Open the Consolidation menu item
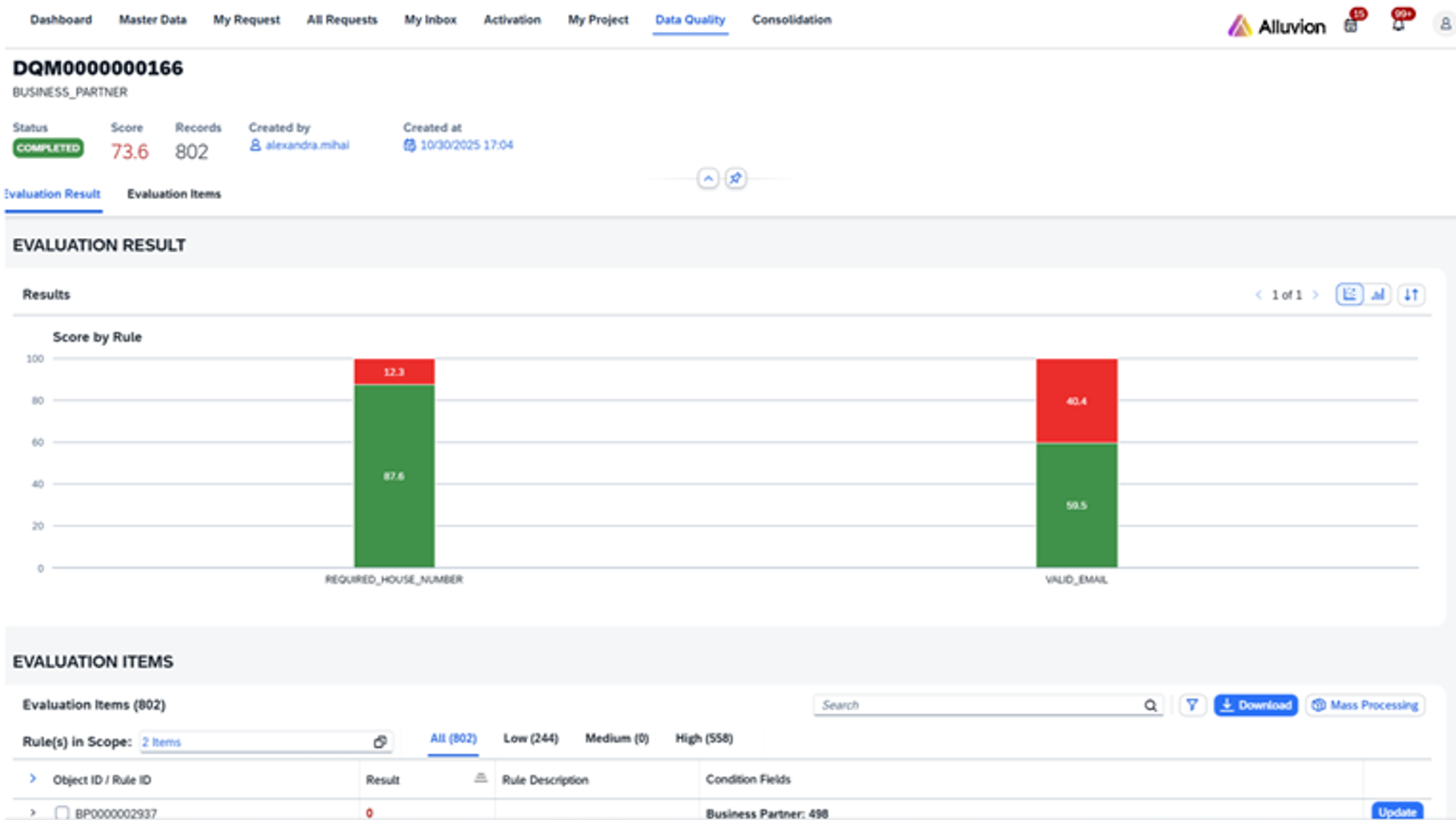The width and height of the screenshot is (1456, 820). tap(791, 20)
